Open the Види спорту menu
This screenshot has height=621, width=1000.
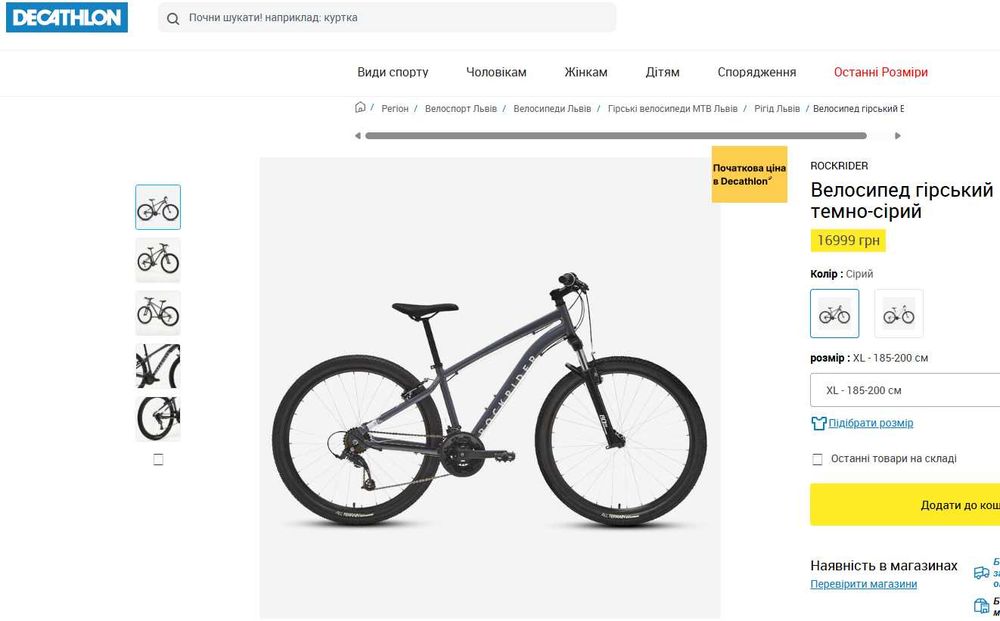(393, 72)
